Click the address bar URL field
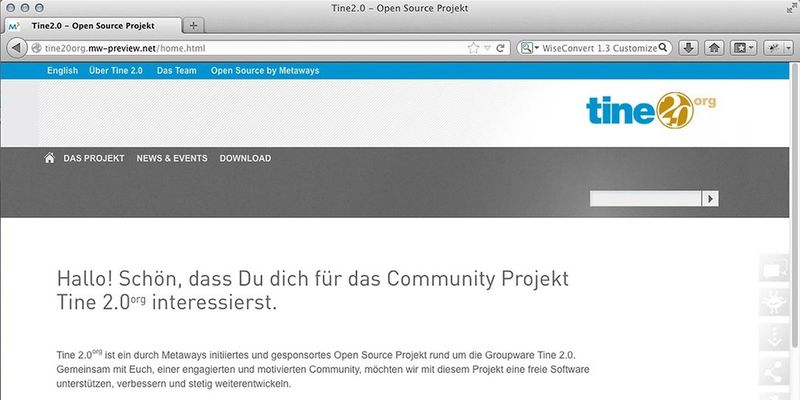 [x=250, y=48]
